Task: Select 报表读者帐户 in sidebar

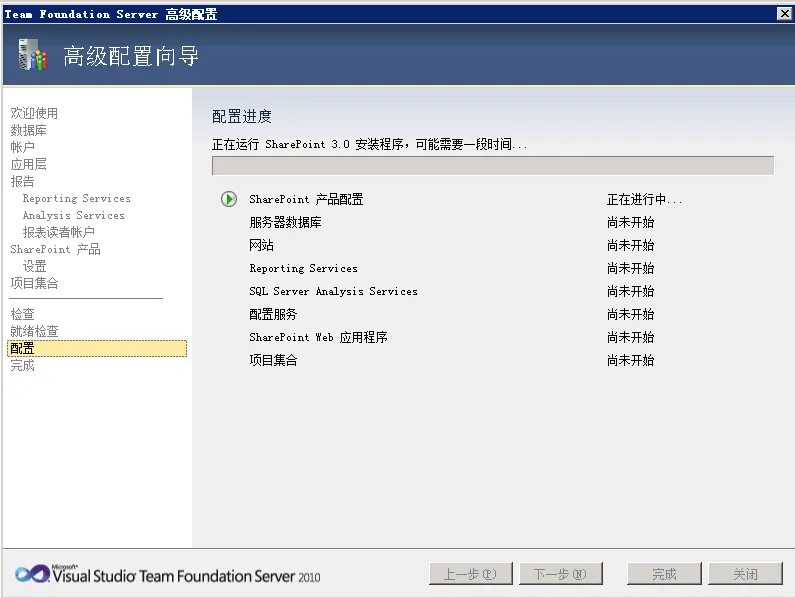Action: click(58, 232)
